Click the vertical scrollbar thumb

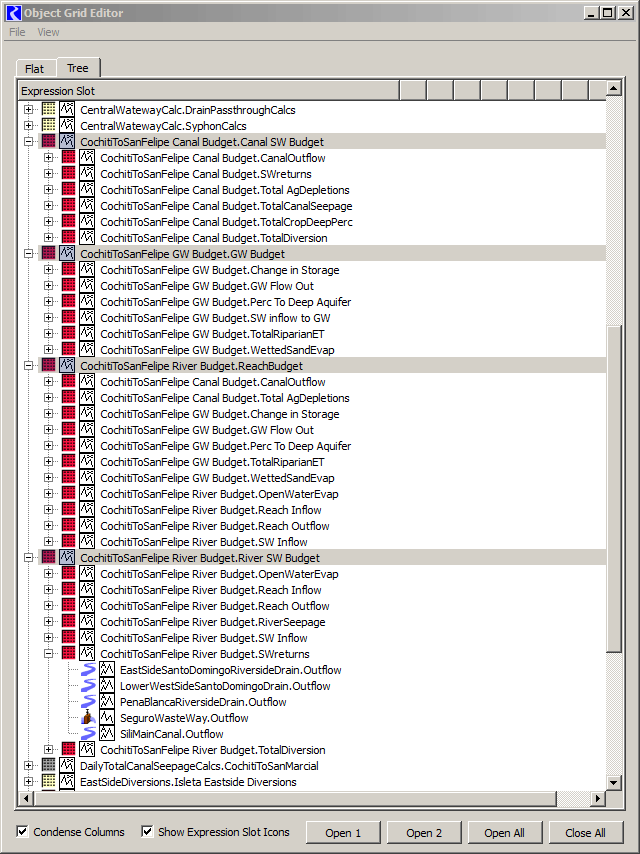pyautogui.click(x=613, y=489)
